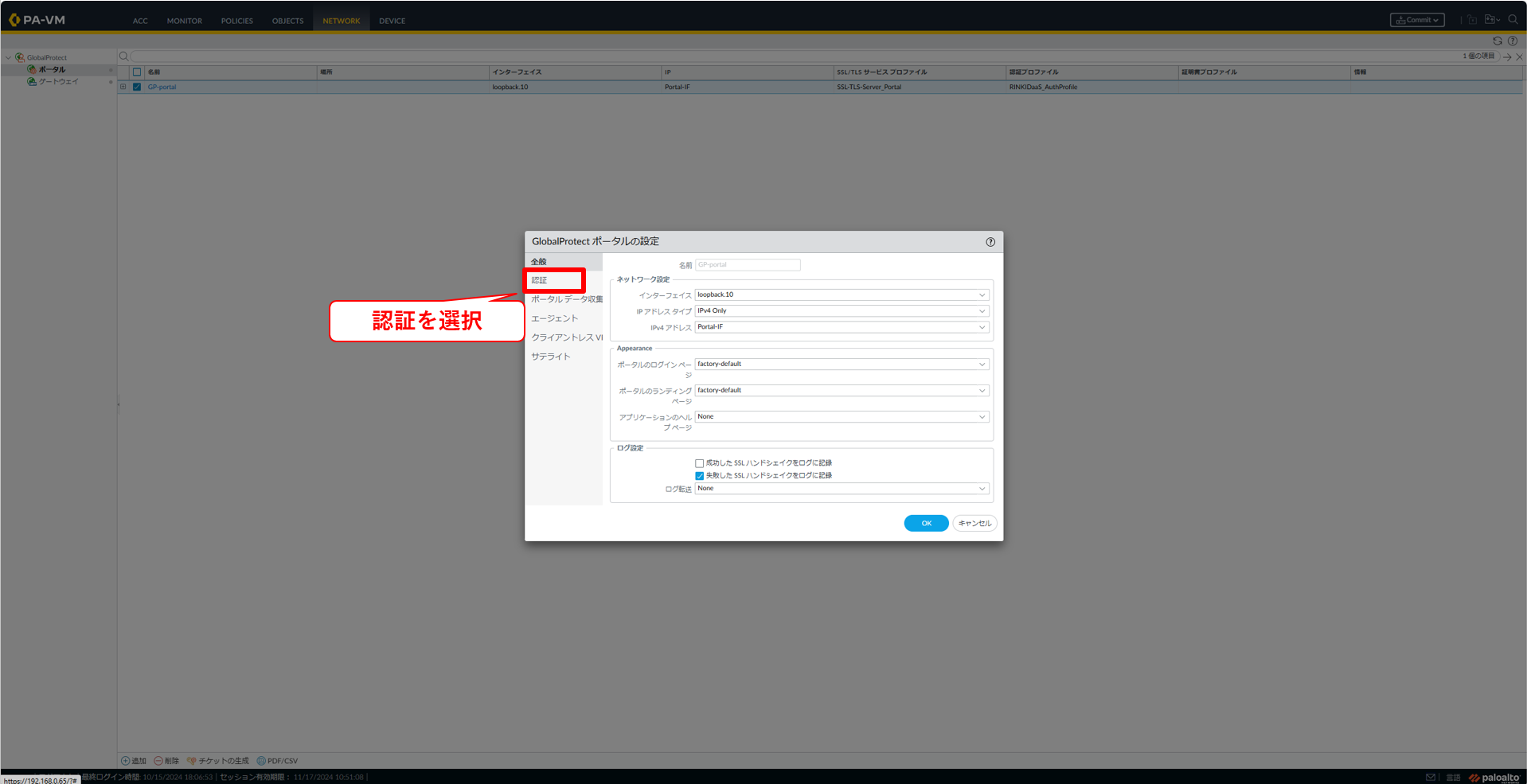Viewport: 1527px width, 784px height.
Task: Select the クライアントレス VPN tab
Action: [x=567, y=337]
